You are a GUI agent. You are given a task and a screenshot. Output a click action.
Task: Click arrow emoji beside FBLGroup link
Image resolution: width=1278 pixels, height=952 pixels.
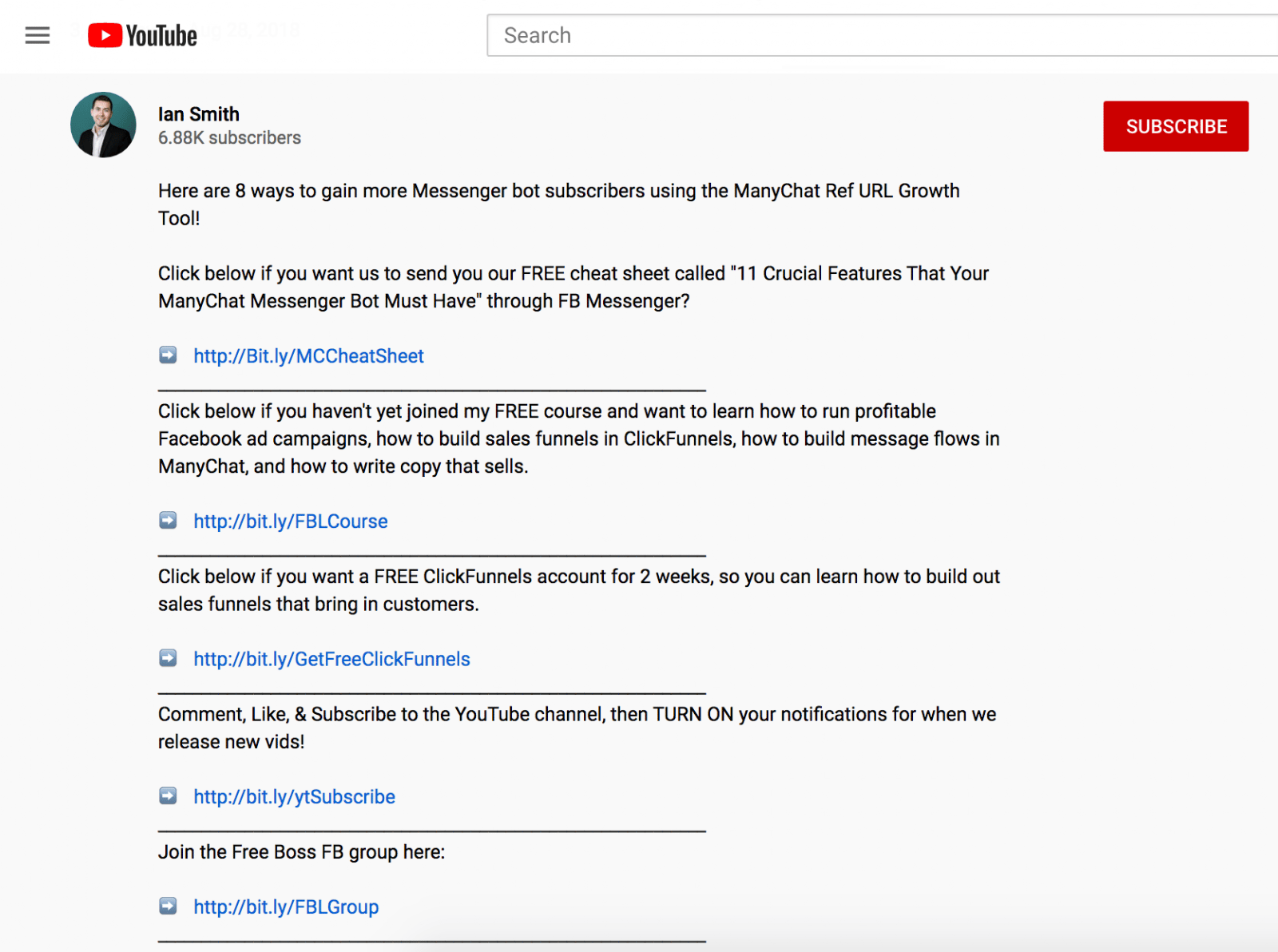[168, 906]
